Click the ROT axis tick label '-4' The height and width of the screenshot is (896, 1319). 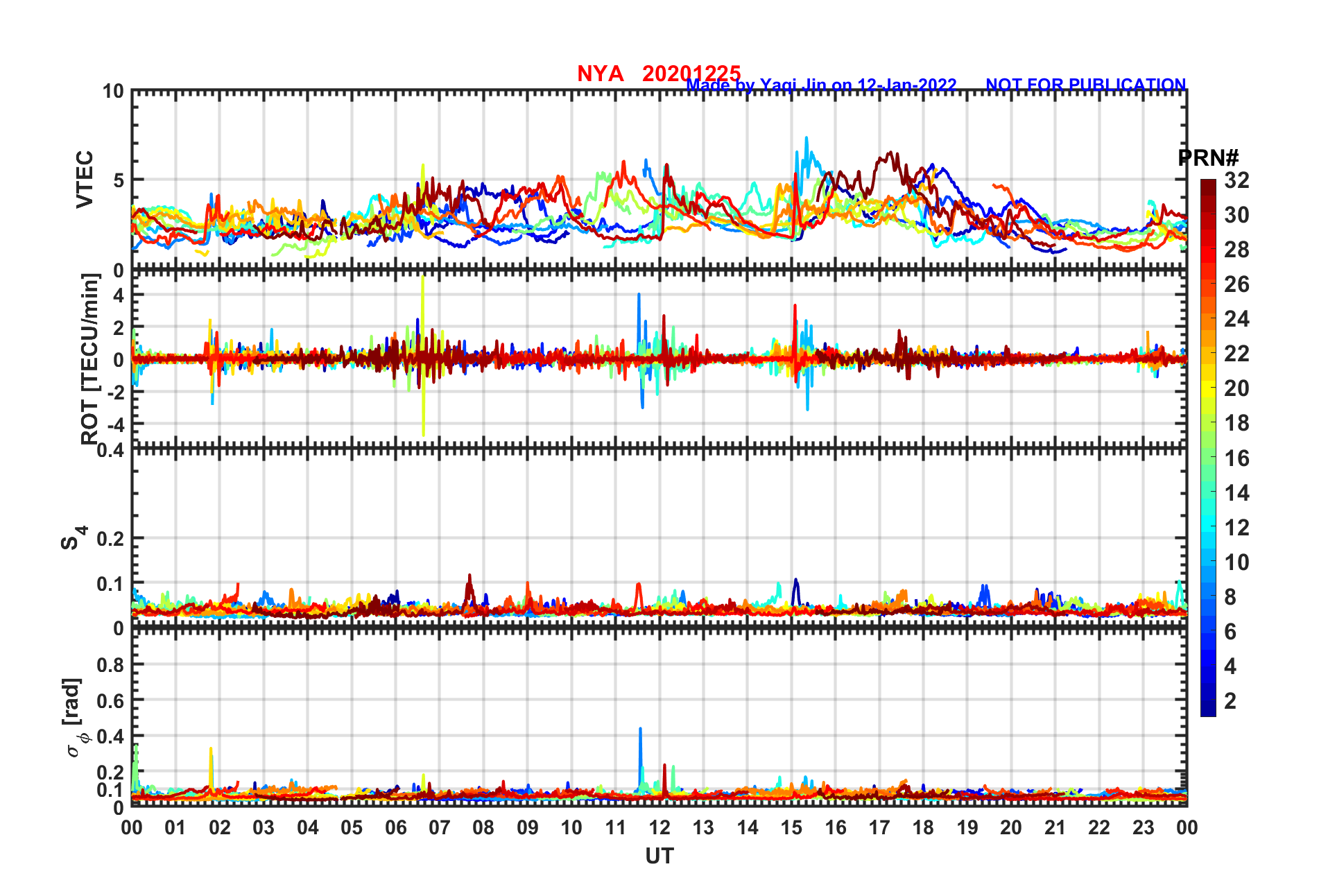[x=115, y=424]
